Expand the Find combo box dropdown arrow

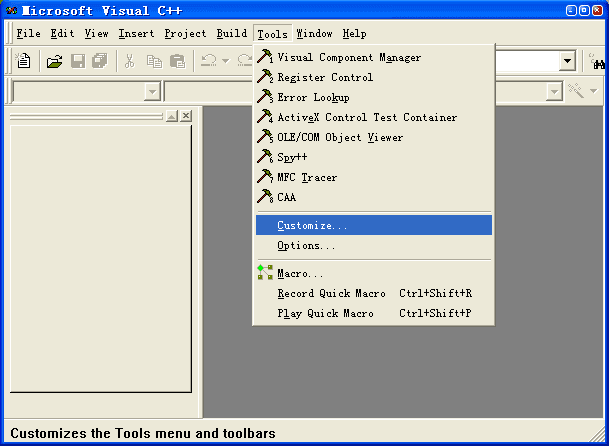567,61
